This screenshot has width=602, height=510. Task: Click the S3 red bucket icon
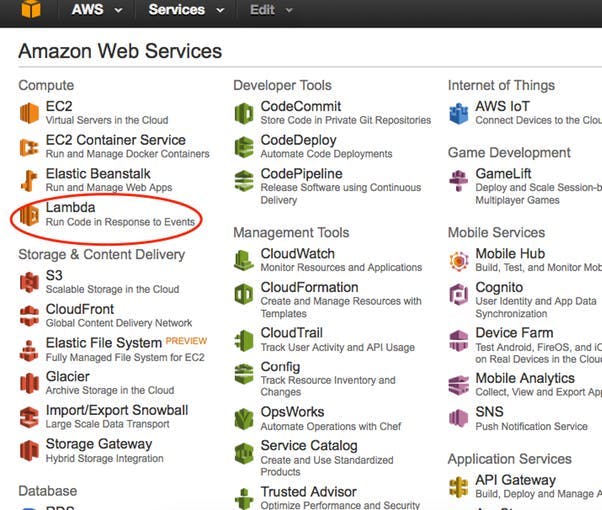(x=29, y=282)
